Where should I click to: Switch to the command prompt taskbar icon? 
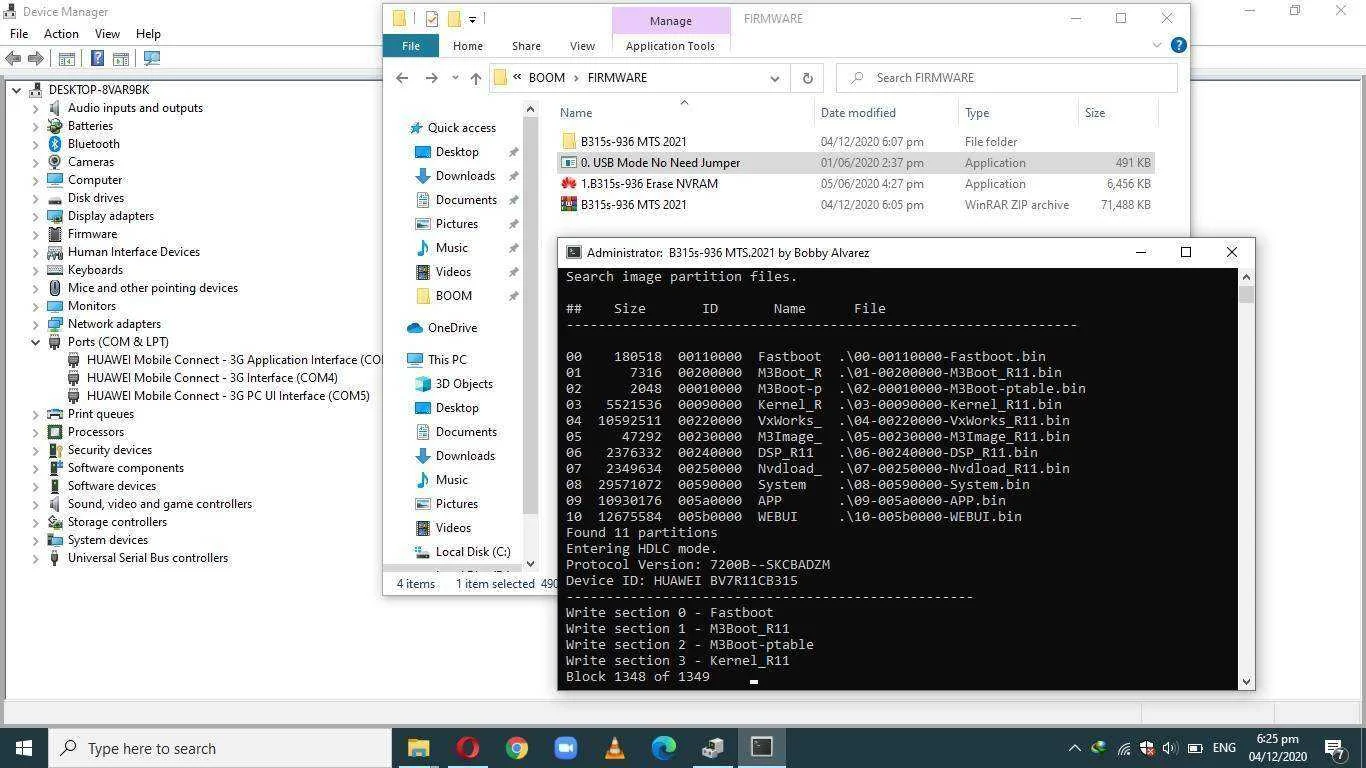point(761,748)
